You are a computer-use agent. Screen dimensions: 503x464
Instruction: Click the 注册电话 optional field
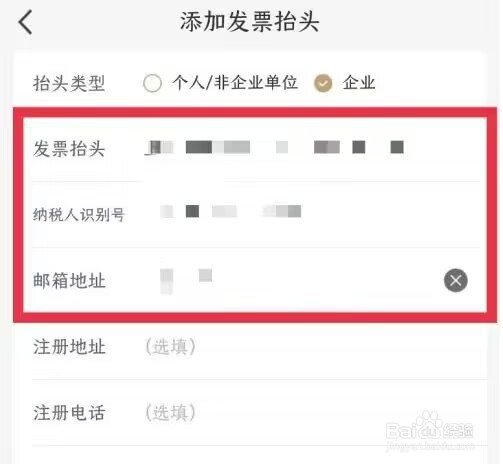[x=310, y=413]
